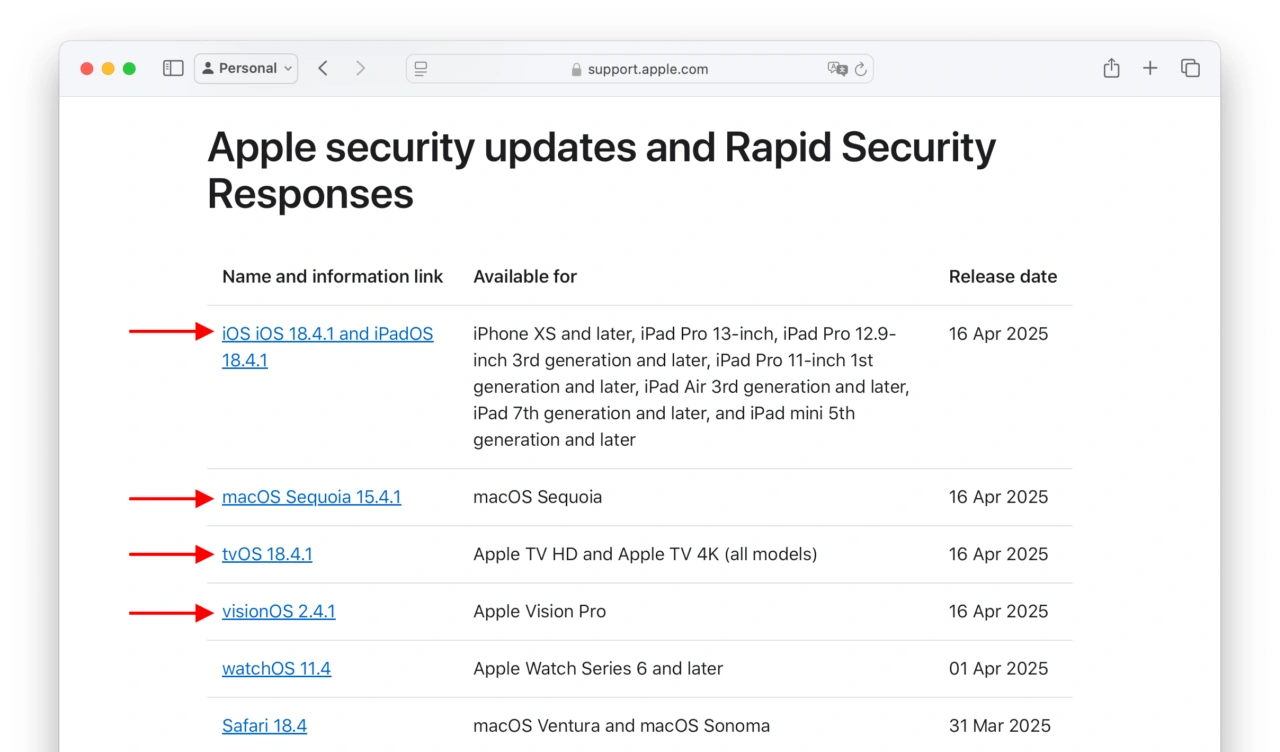Open the tvOS 18.4.1 link
This screenshot has width=1280, height=752.
[x=267, y=554]
